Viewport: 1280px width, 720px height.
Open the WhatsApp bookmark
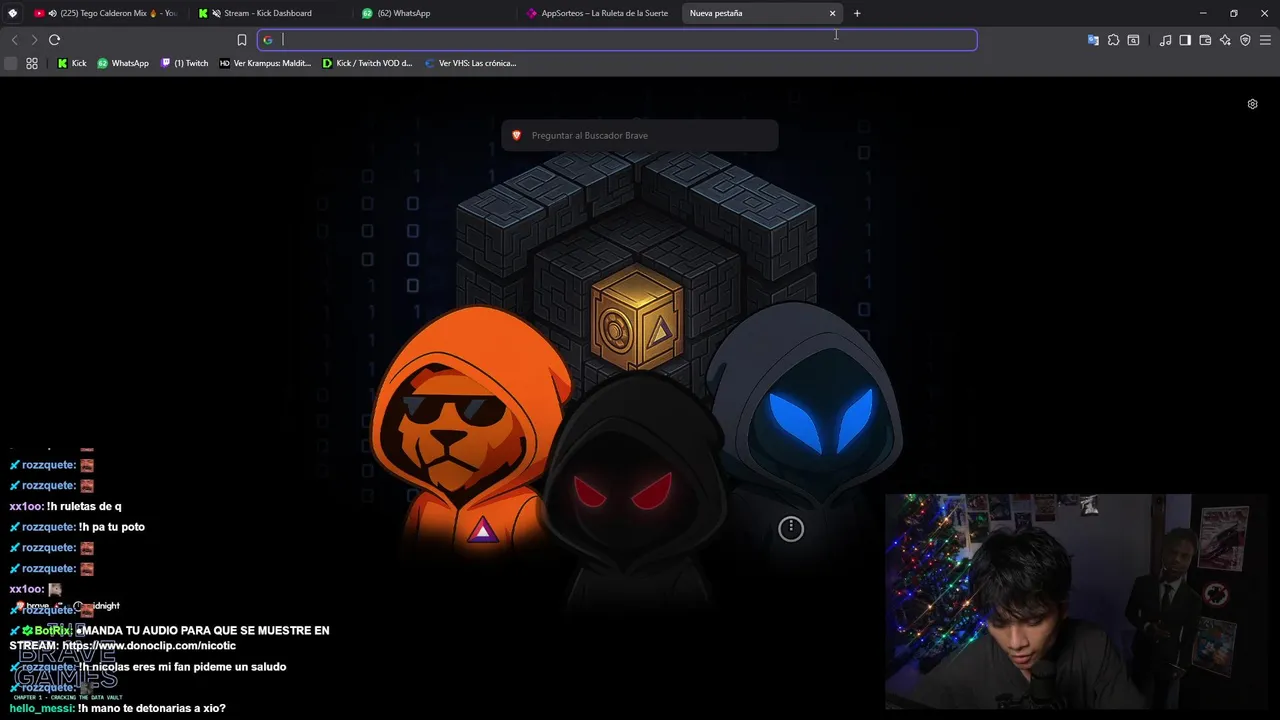pyautogui.click(x=123, y=63)
